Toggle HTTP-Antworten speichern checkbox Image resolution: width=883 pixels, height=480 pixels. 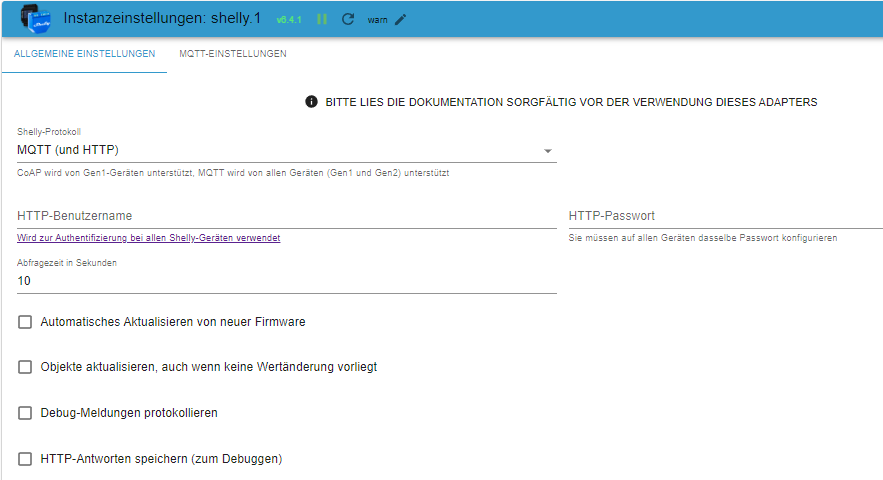pos(25,459)
